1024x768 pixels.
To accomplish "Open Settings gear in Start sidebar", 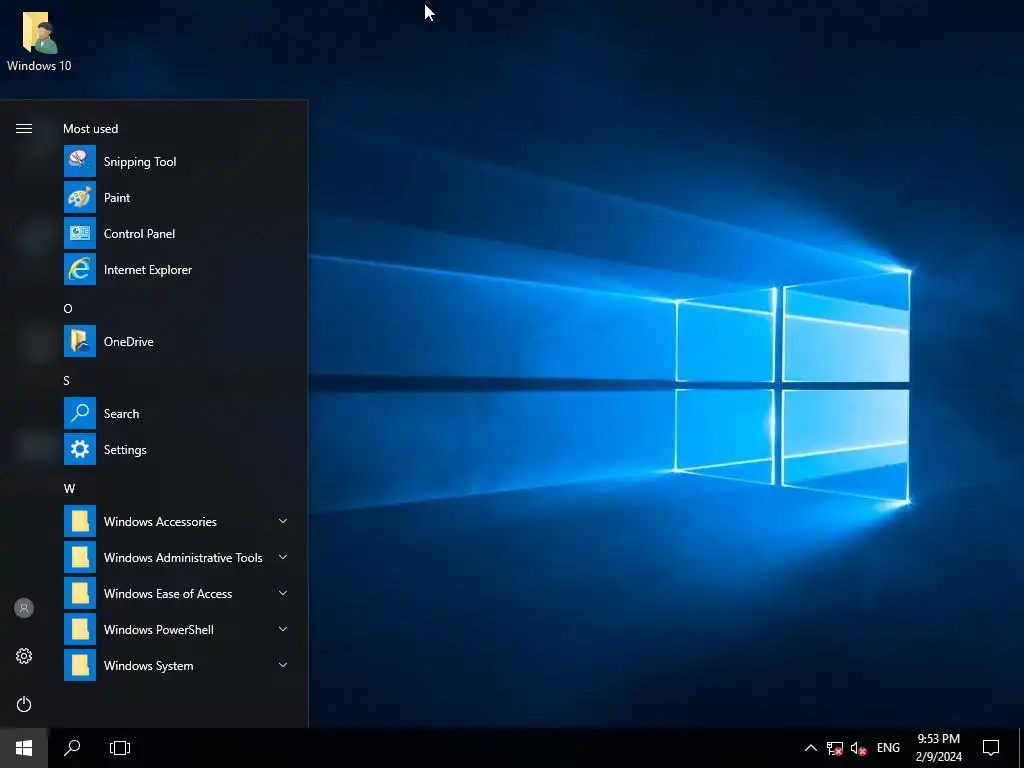I will pyautogui.click(x=24, y=656).
